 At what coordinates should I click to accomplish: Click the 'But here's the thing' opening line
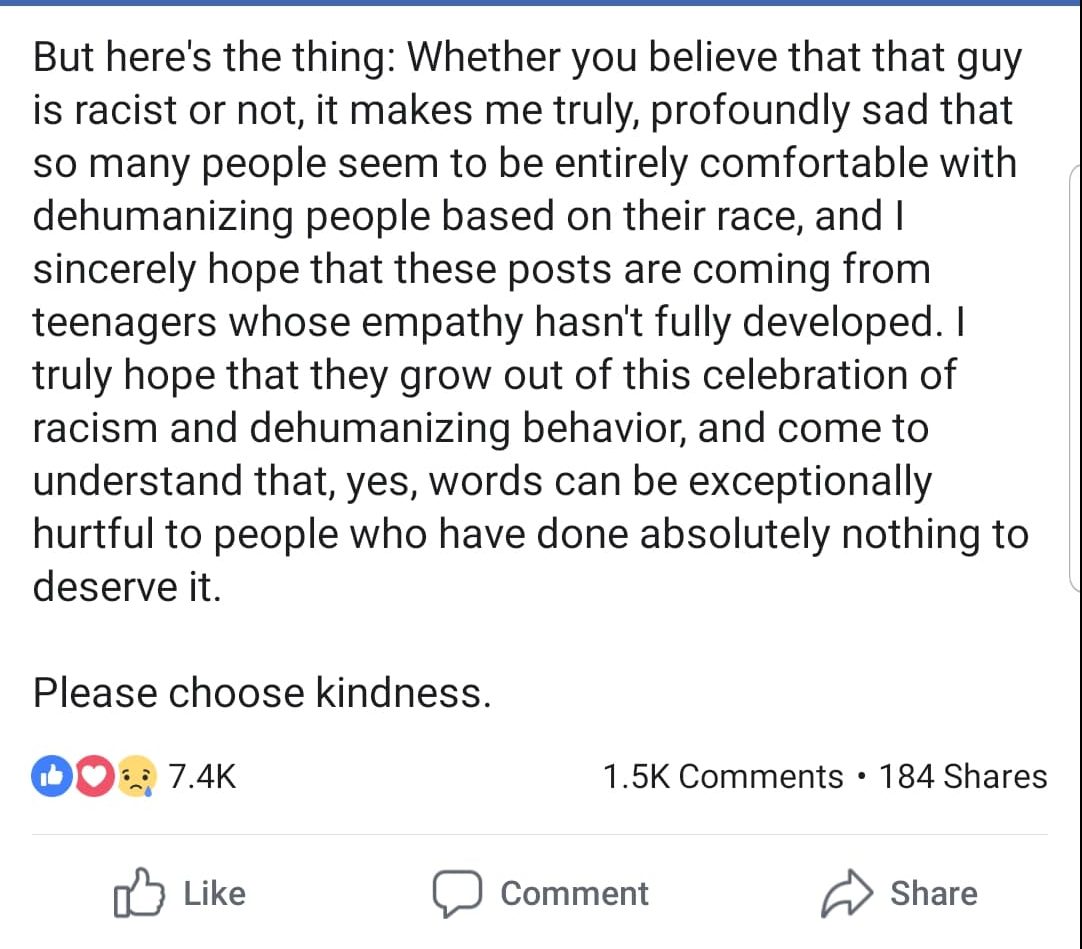[527, 58]
